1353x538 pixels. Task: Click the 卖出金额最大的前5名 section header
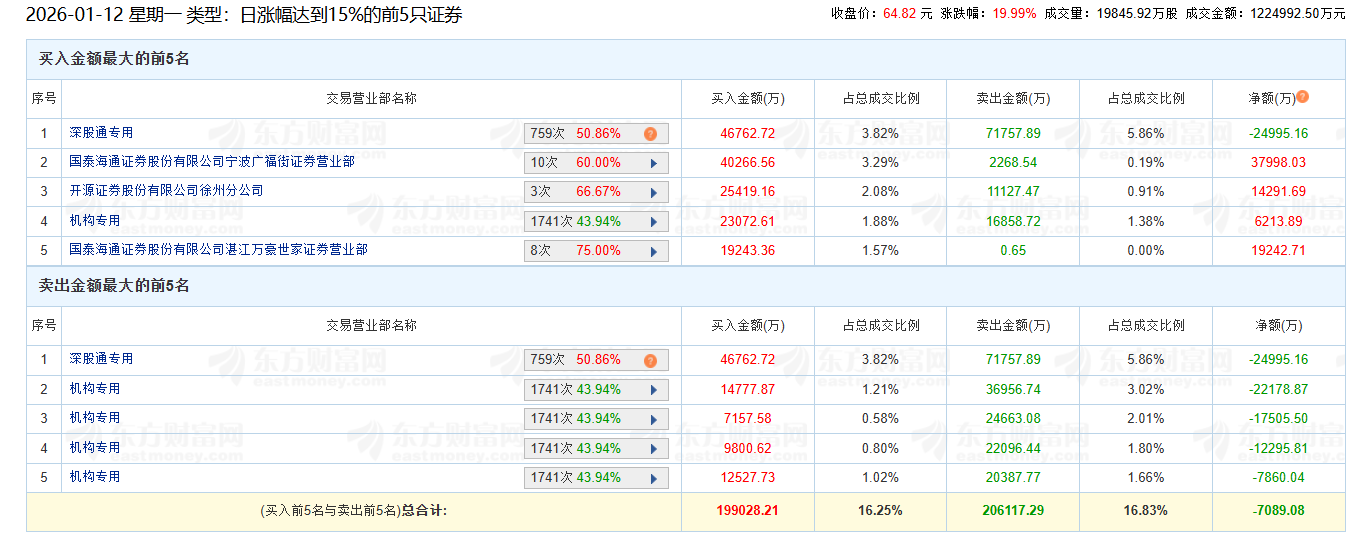114,286
